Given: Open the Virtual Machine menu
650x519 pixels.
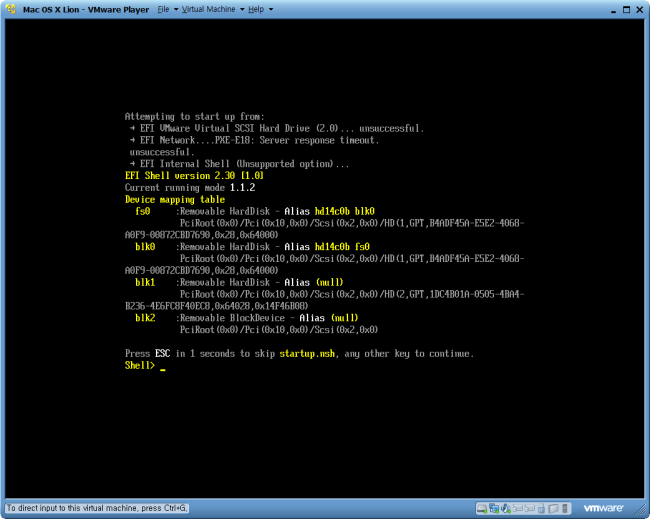Looking at the screenshot, I should coord(209,9).
